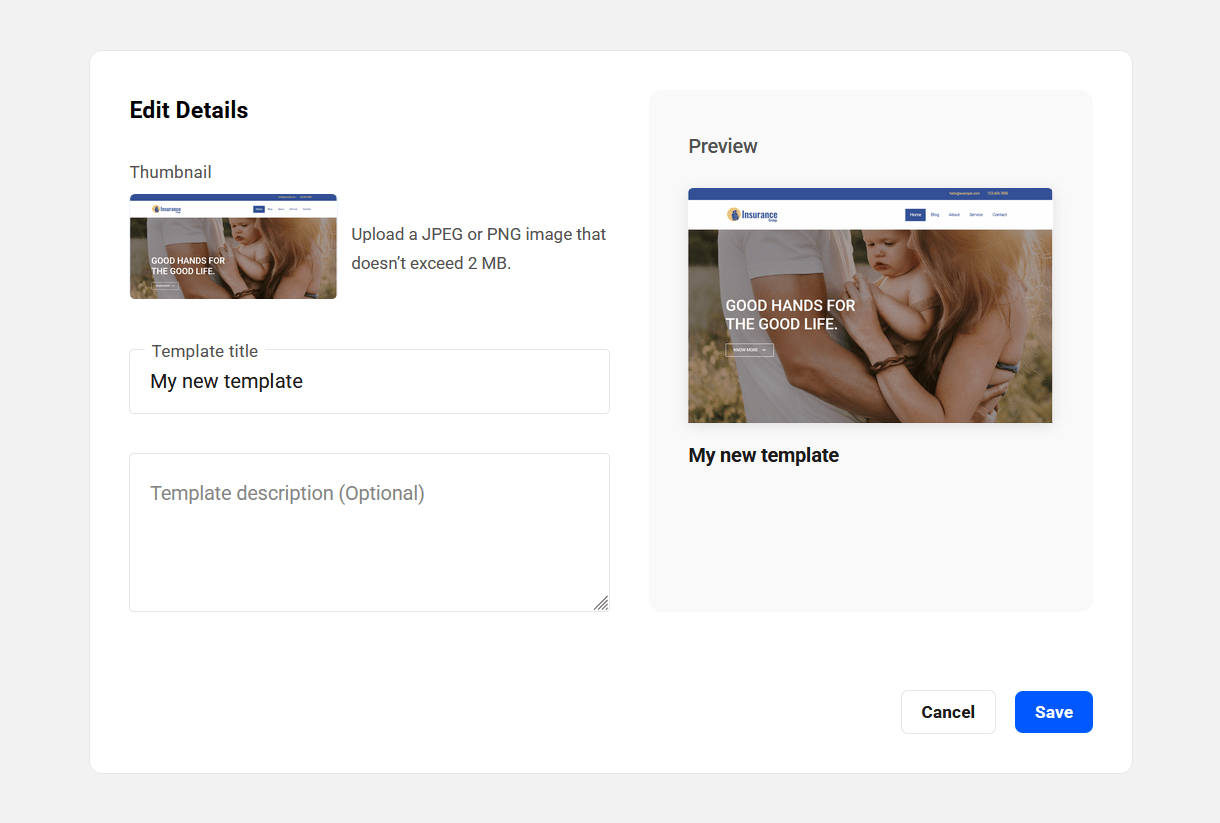
Task: Click the small thumbnail upload image
Action: 233,246
